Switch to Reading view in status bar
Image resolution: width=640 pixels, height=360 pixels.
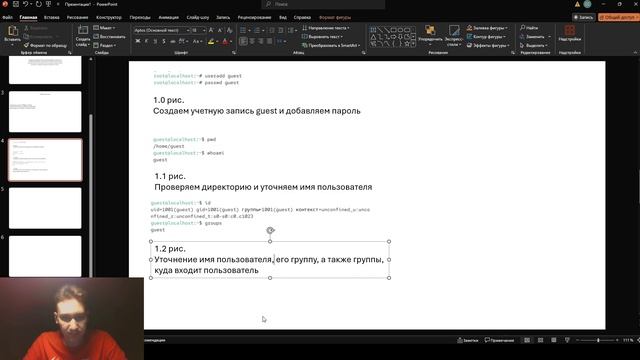click(554, 340)
